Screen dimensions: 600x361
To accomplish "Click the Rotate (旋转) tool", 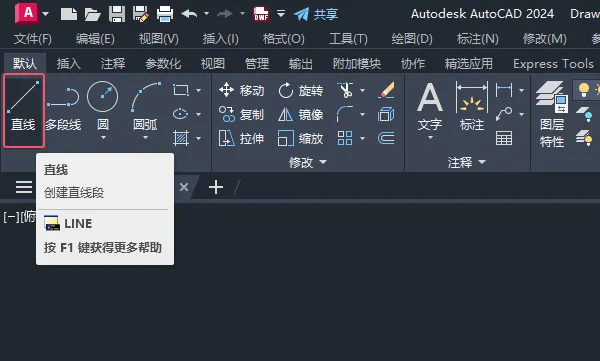I will pos(301,91).
